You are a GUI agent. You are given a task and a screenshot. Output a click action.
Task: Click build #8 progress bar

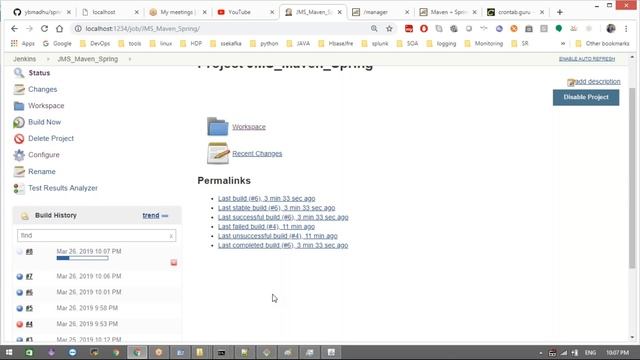[82, 258]
